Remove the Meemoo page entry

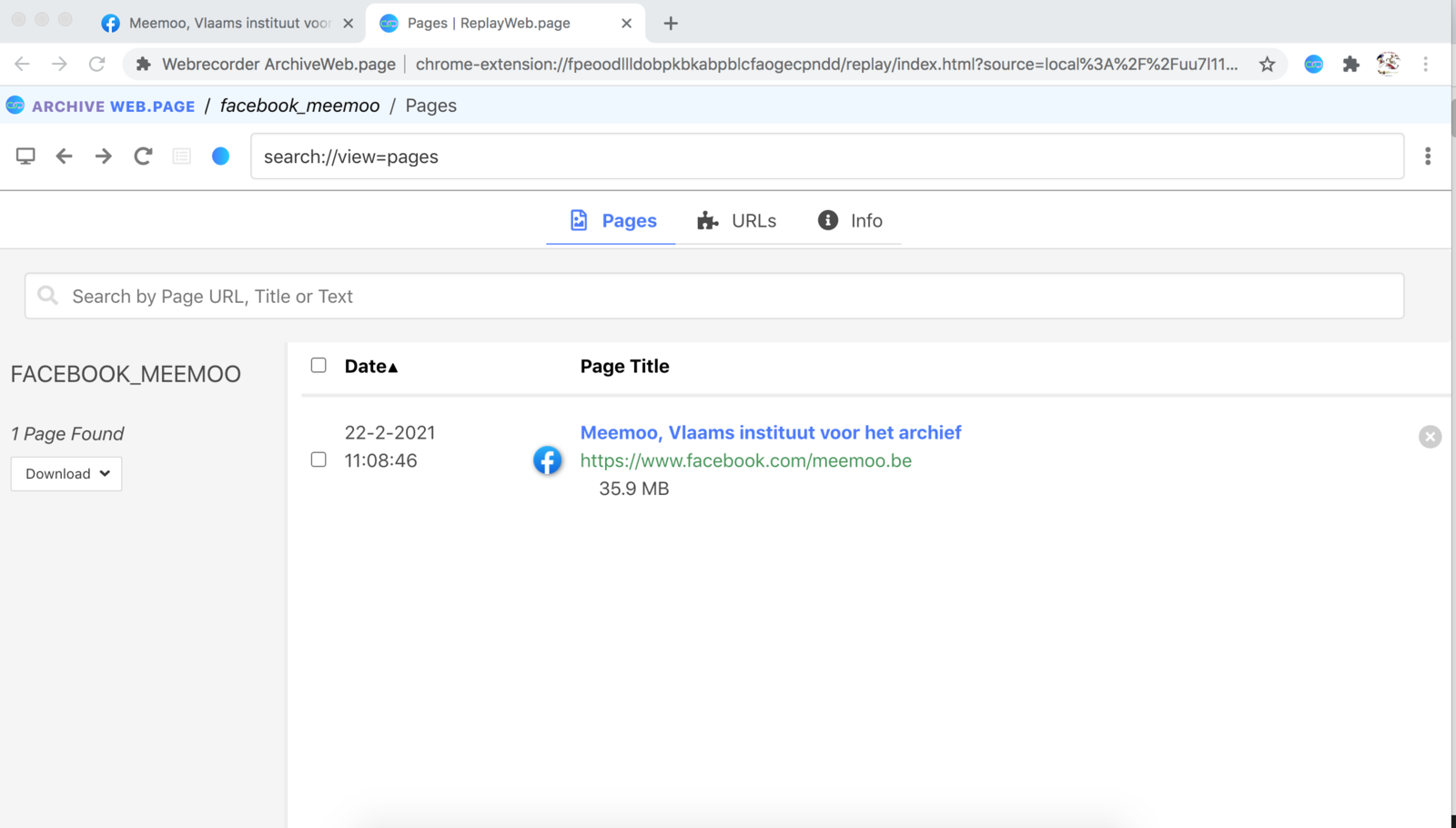pos(1430,437)
